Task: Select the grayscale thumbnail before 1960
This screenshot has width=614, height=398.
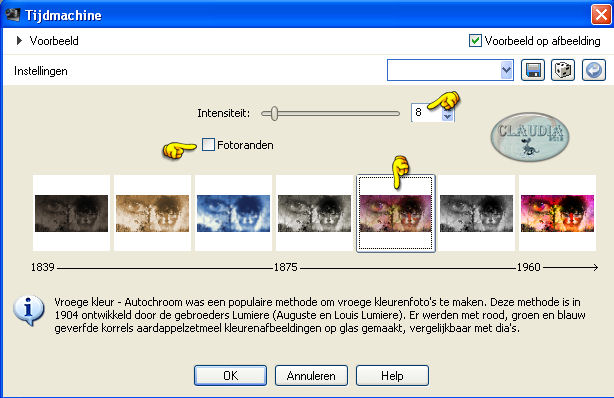Action: pyautogui.click(x=476, y=213)
